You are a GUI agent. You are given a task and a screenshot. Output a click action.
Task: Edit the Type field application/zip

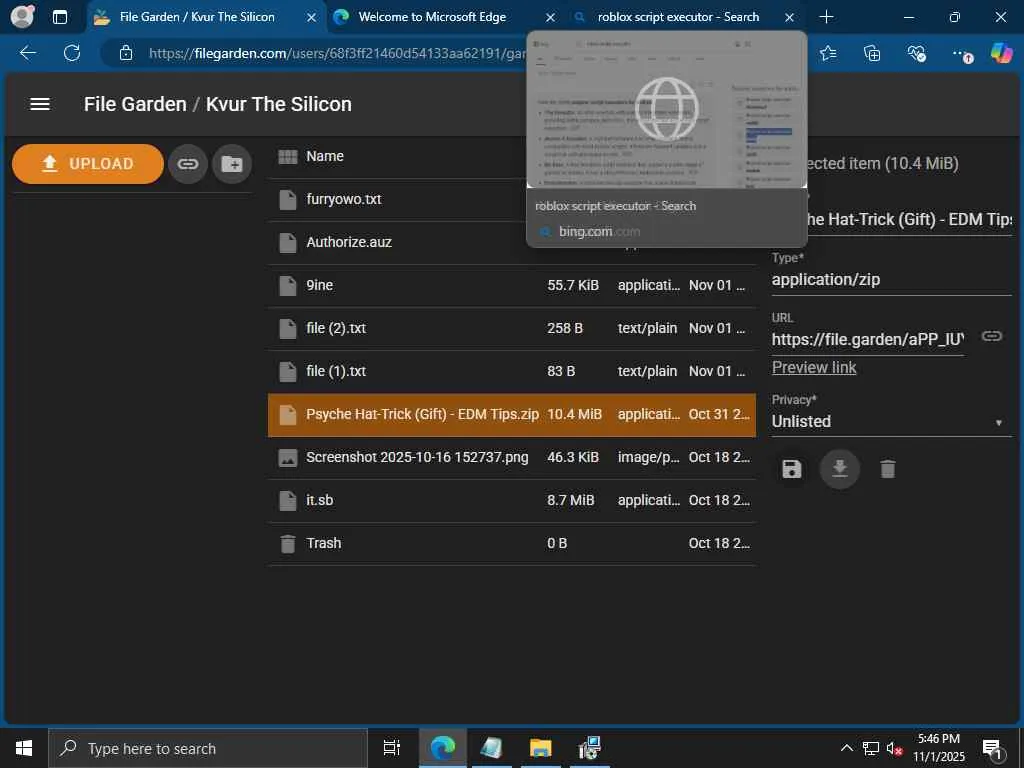click(x=891, y=280)
